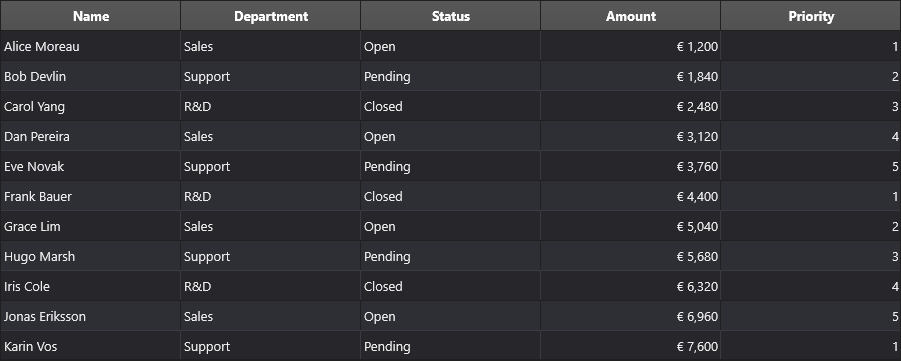Click the € 7,600 amount cell
Image resolution: width=901 pixels, height=361 pixels.
[x=630, y=345]
